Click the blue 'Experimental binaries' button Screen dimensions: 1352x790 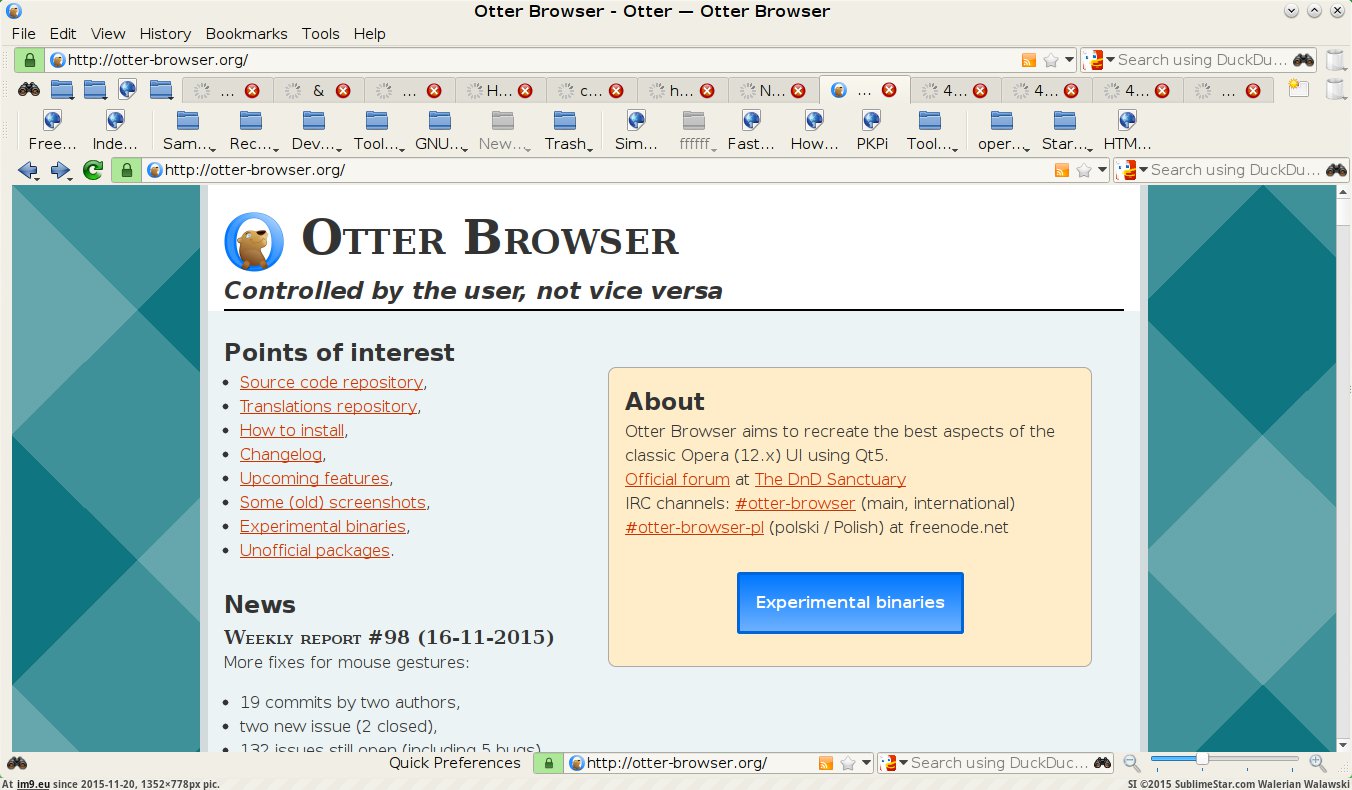click(850, 603)
